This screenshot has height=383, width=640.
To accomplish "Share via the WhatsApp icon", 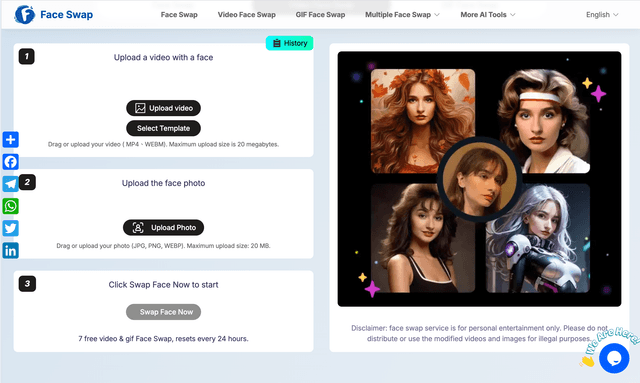I will click(x=11, y=206).
